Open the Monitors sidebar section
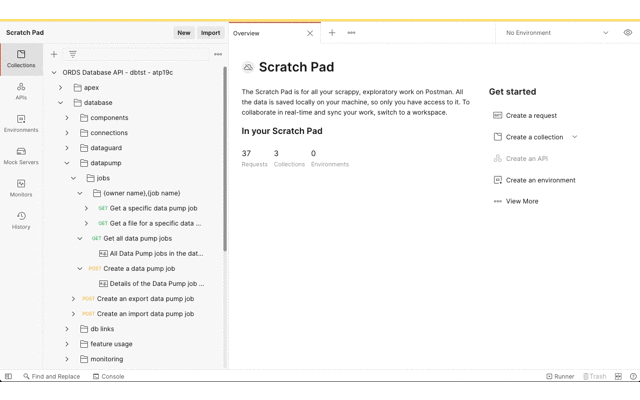The width and height of the screenshot is (640, 400). [x=21, y=187]
